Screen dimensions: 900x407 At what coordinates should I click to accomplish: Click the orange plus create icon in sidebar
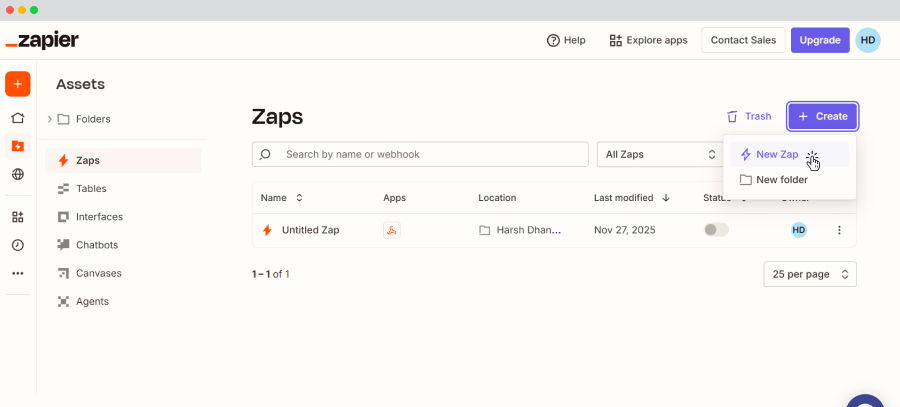click(17, 84)
